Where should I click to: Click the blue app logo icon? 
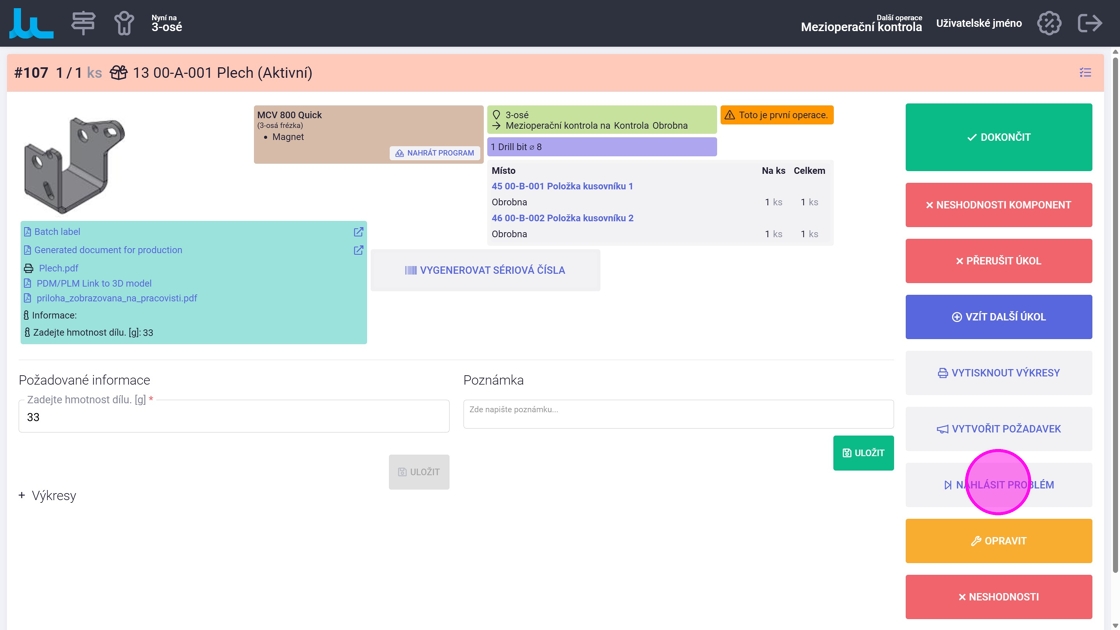click(31, 24)
